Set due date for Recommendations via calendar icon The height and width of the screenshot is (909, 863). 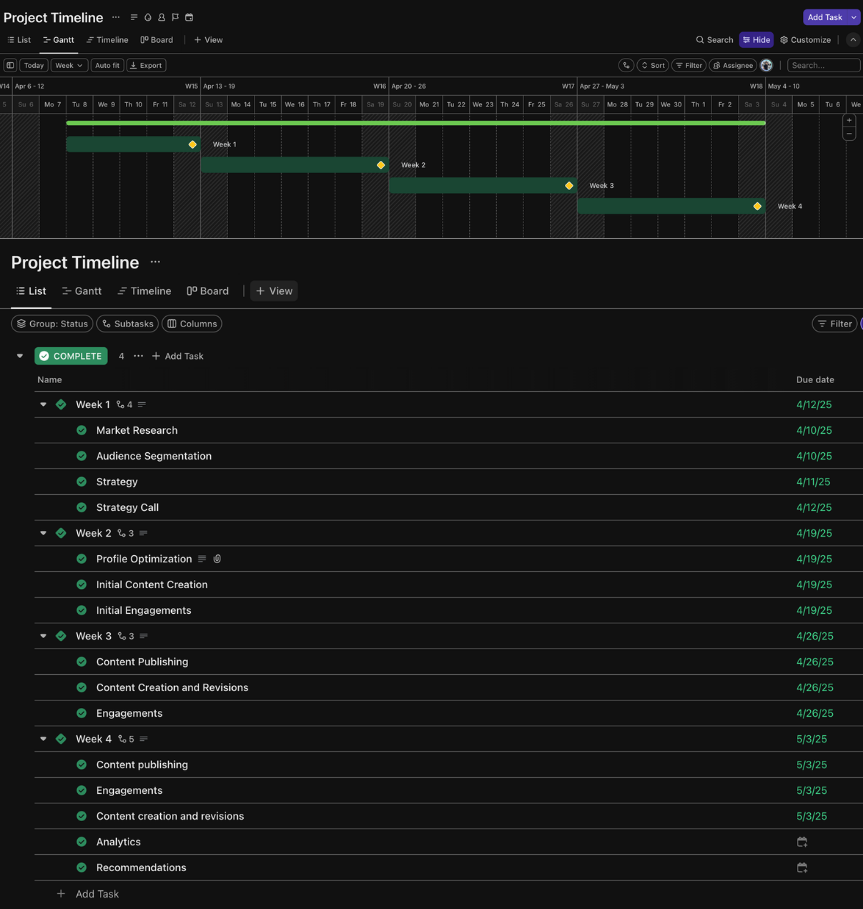802,868
